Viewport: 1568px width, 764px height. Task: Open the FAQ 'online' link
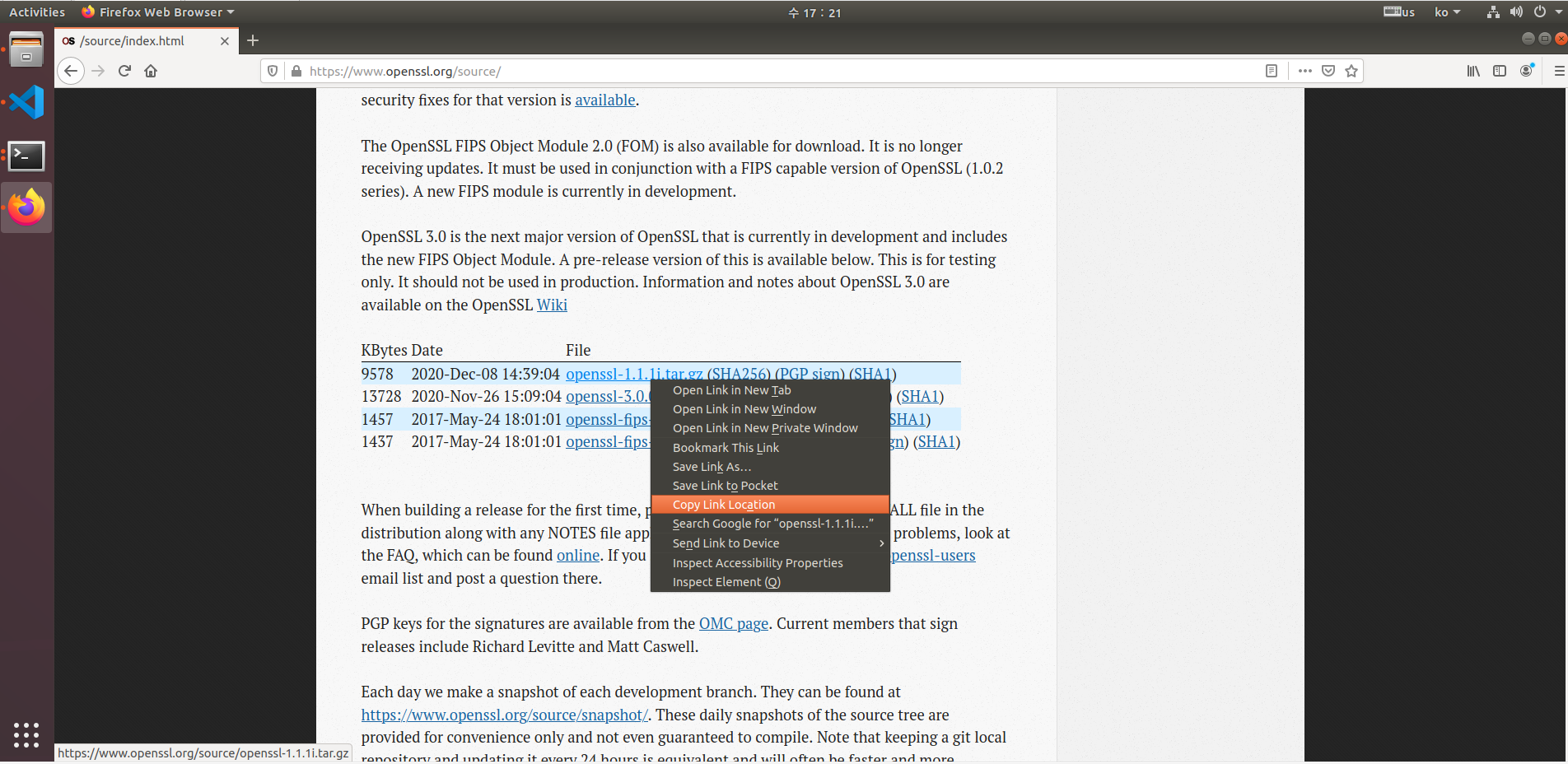pyautogui.click(x=578, y=556)
